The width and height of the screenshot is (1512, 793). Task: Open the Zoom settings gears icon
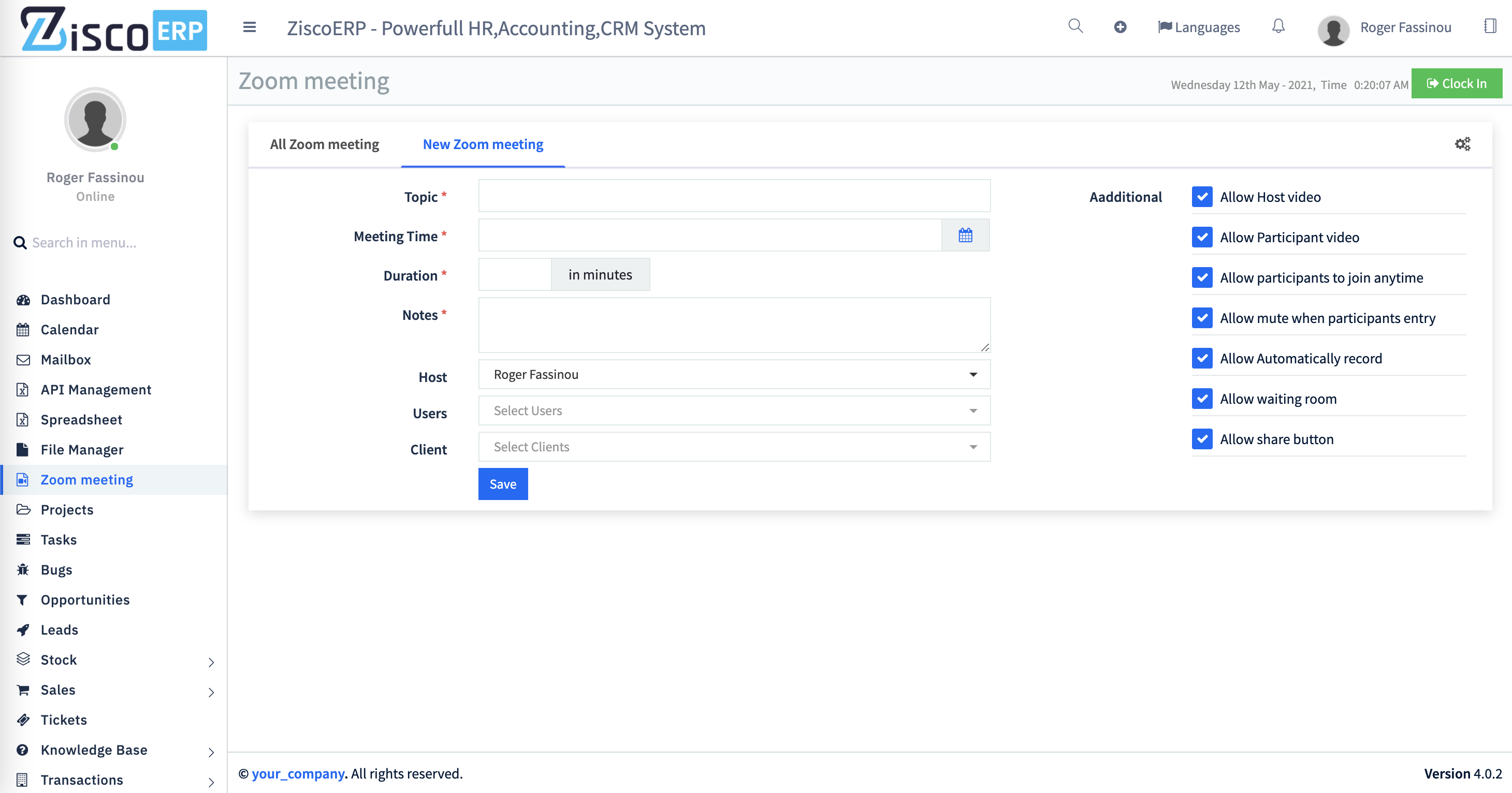[1463, 144]
